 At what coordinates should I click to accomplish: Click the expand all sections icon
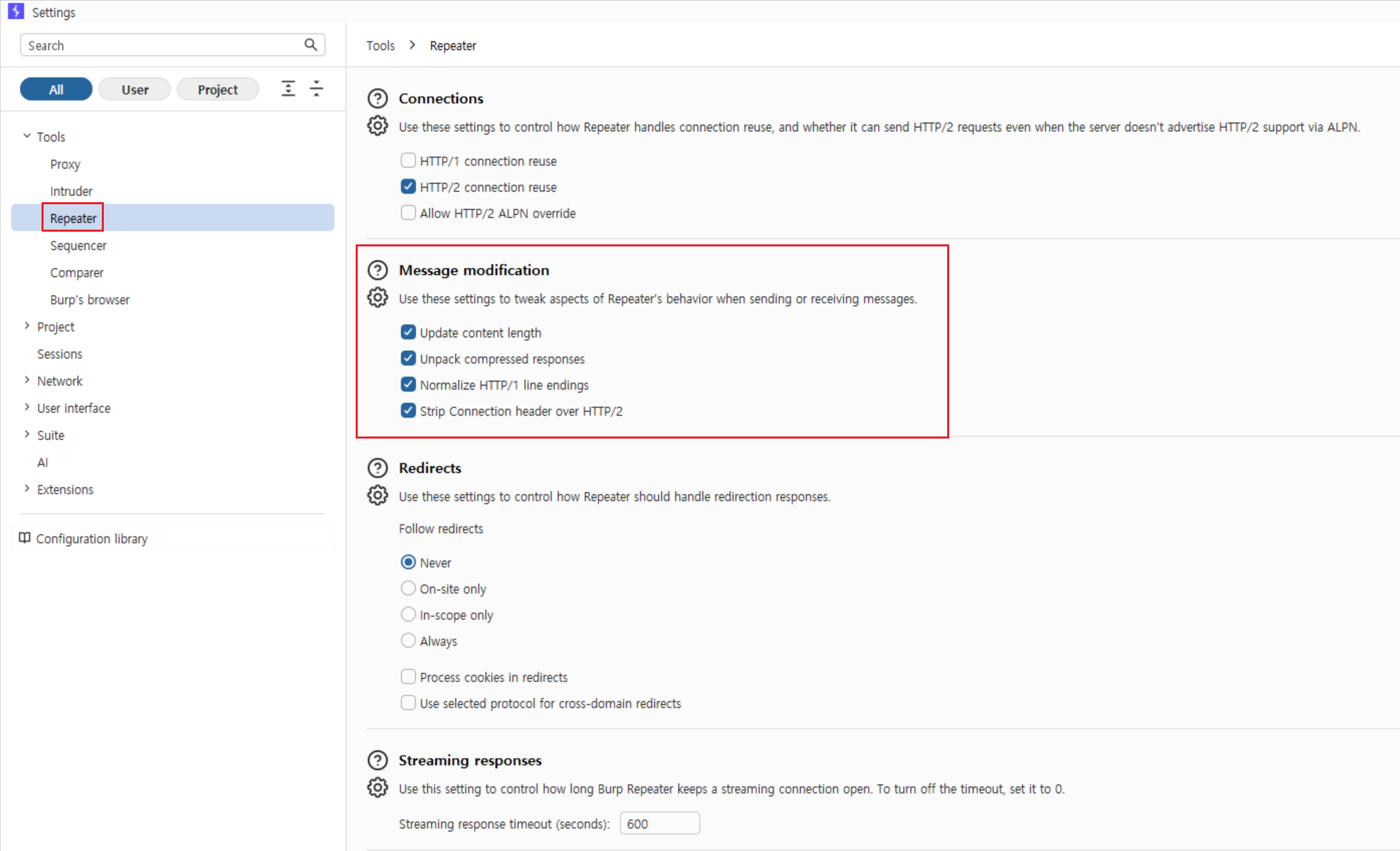288,88
